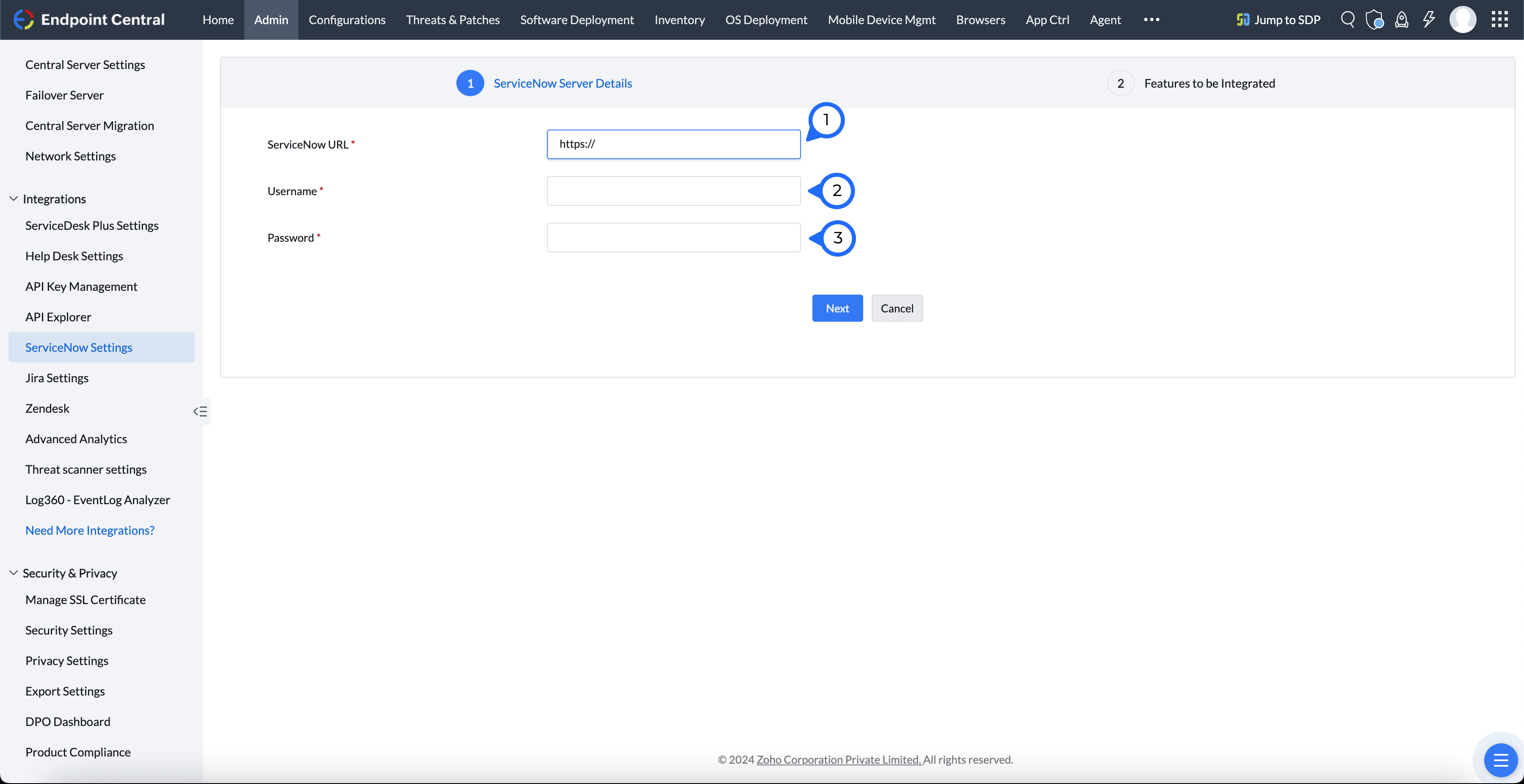The height and width of the screenshot is (784, 1524).
Task: Click inside the Username input field
Action: pyautogui.click(x=673, y=190)
